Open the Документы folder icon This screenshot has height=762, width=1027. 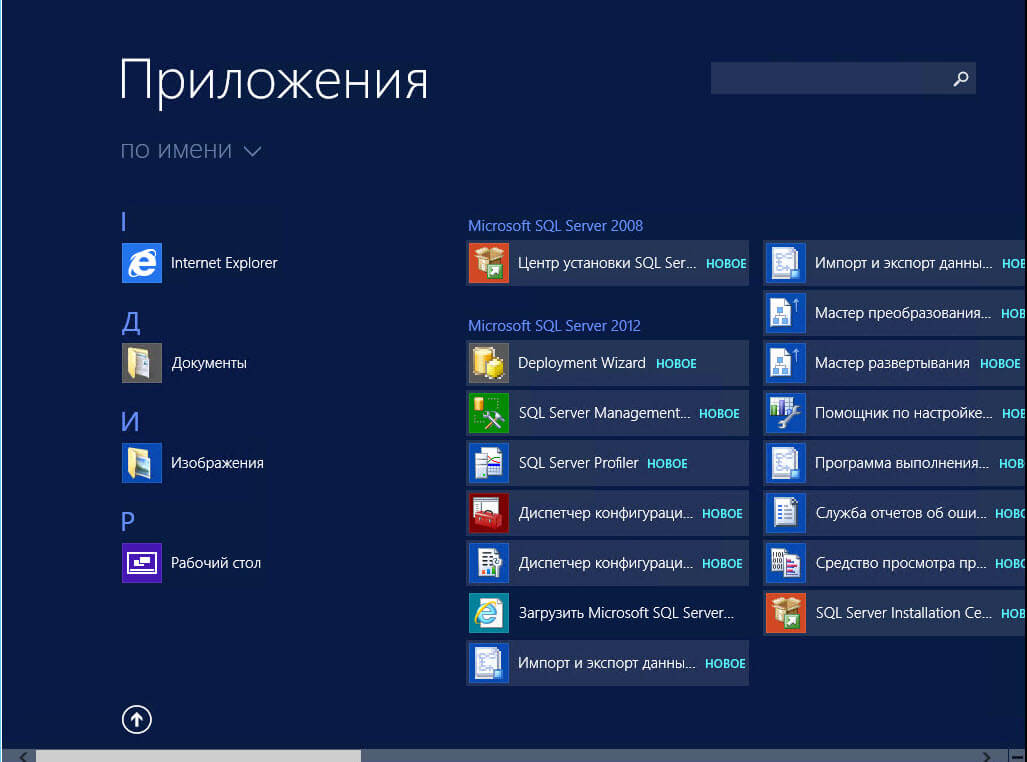coord(141,363)
